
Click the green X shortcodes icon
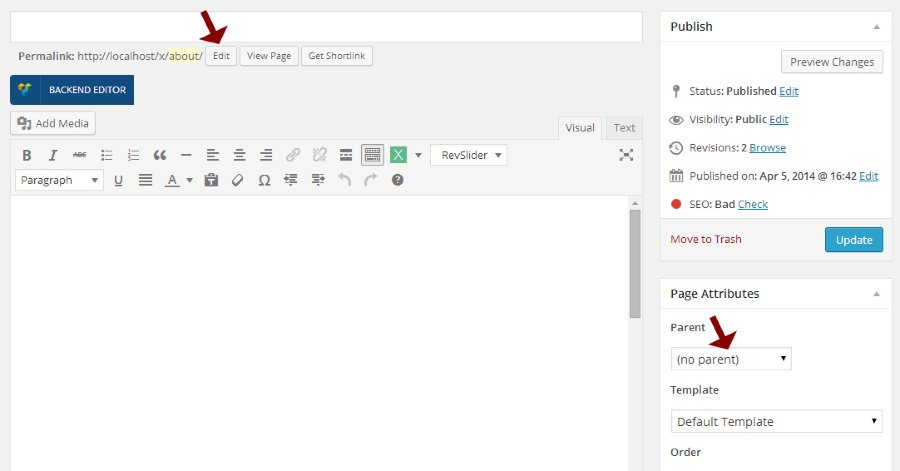click(398, 155)
